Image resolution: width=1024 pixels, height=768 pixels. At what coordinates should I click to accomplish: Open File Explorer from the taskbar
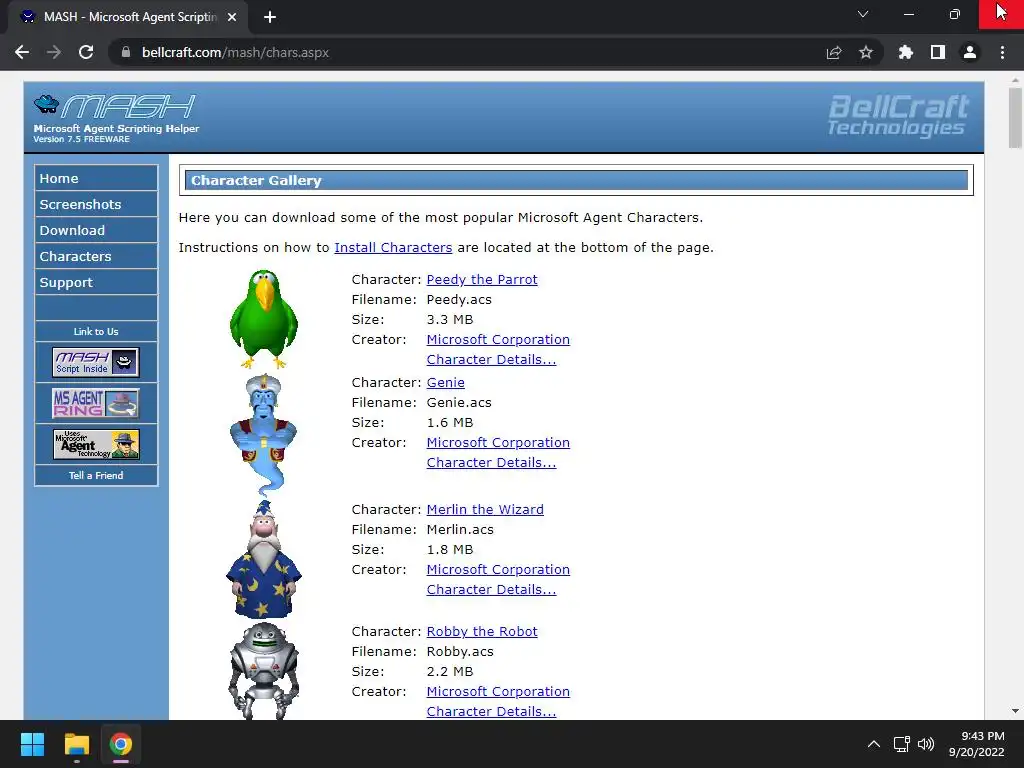click(76, 744)
